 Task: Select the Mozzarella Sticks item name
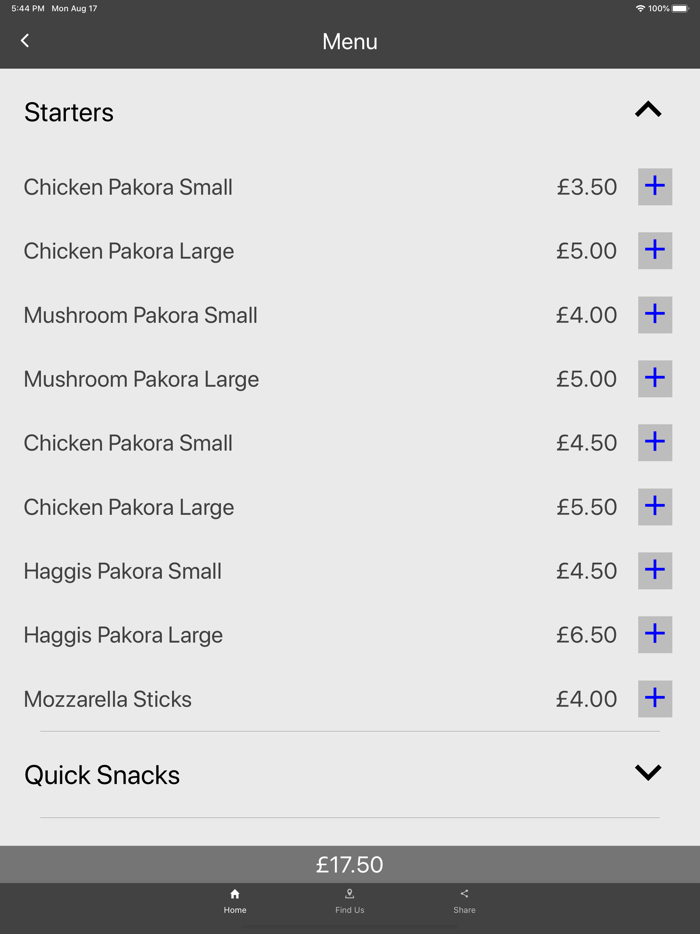coord(108,699)
